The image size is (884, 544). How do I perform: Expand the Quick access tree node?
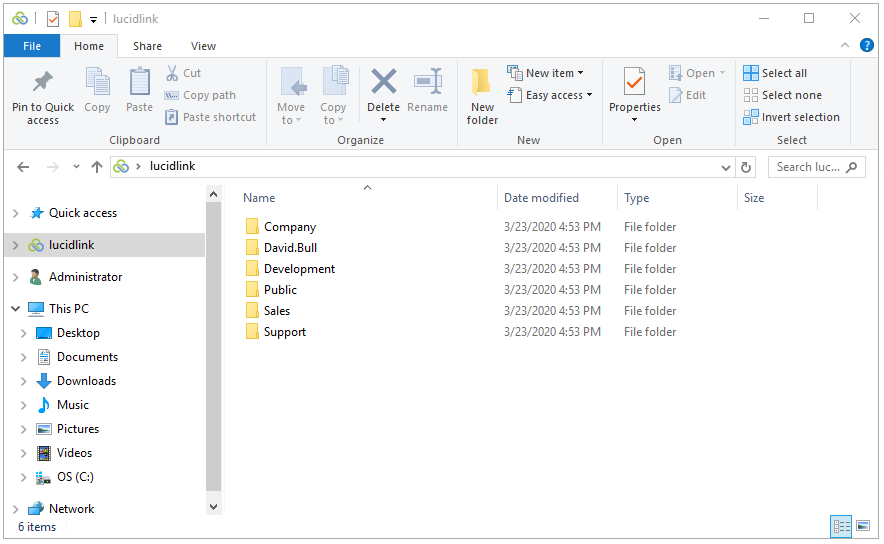tap(16, 213)
